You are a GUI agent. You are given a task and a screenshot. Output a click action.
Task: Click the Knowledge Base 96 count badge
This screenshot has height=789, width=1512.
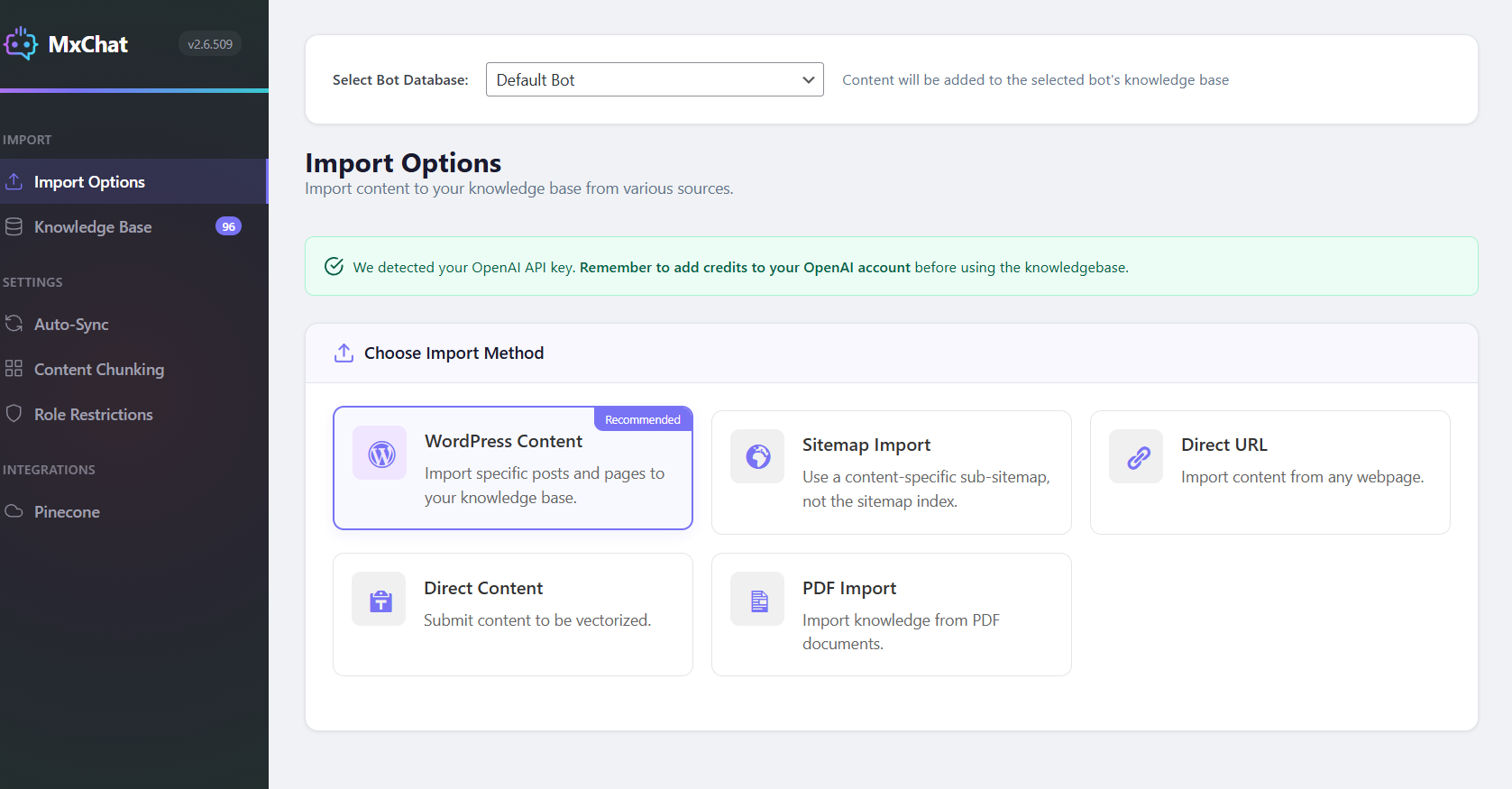click(228, 226)
